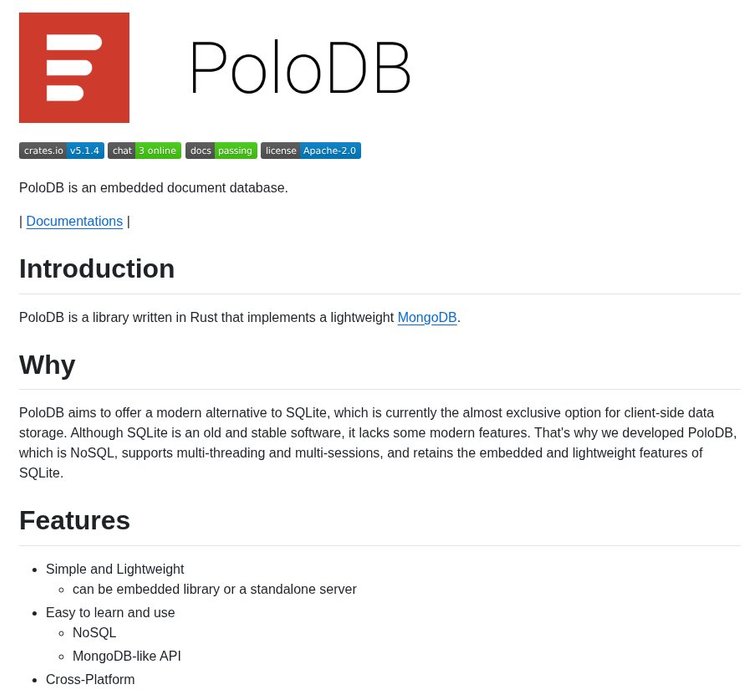The width and height of the screenshot is (754, 700).
Task: Click the embedded document database tagline
Action: point(153,188)
